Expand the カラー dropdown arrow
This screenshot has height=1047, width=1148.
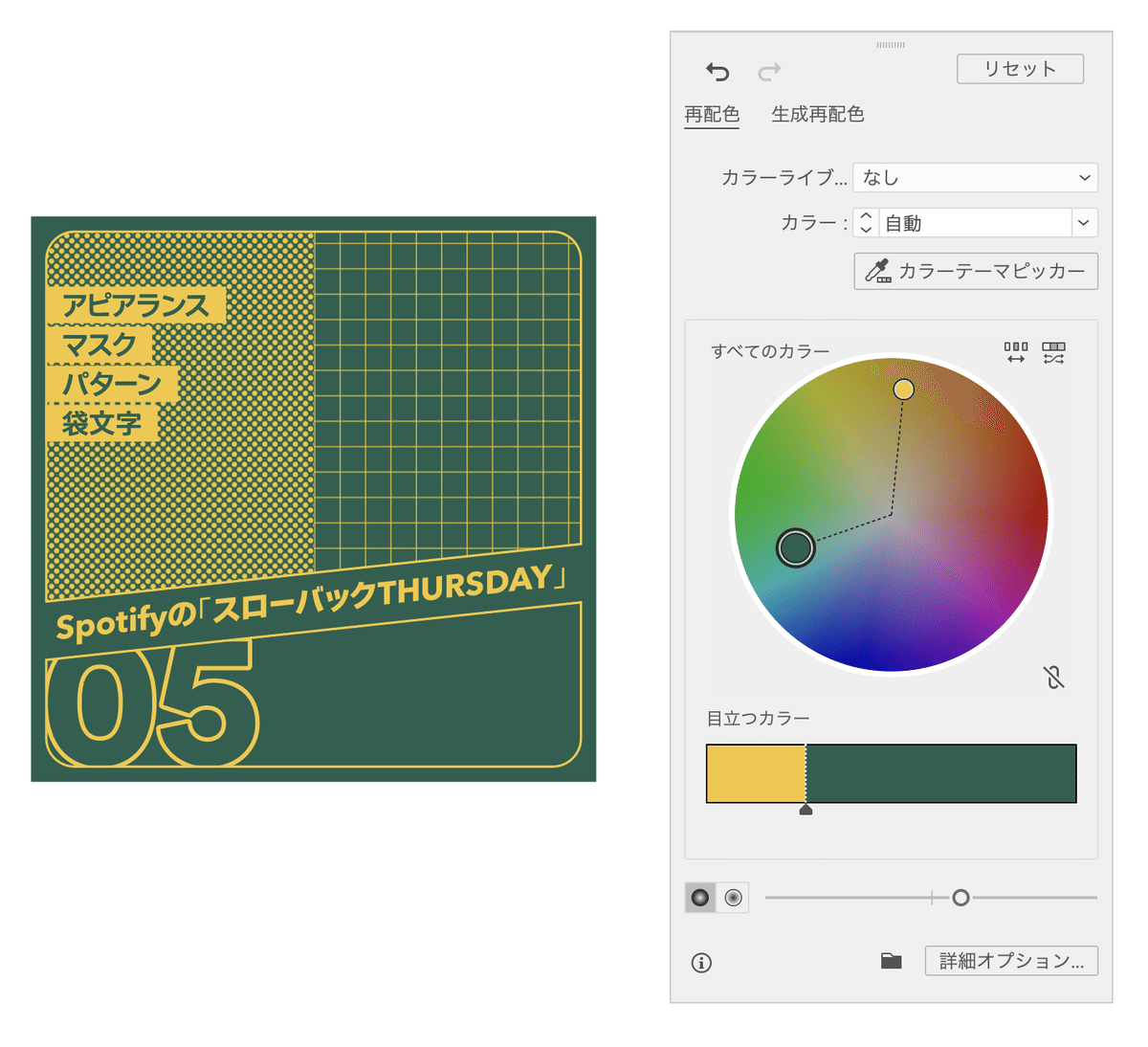[x=1084, y=223]
